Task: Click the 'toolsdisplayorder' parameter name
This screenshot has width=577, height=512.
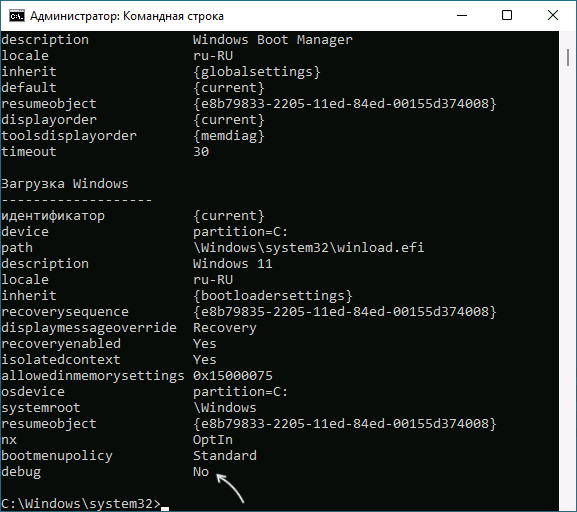Action: pos(69,136)
